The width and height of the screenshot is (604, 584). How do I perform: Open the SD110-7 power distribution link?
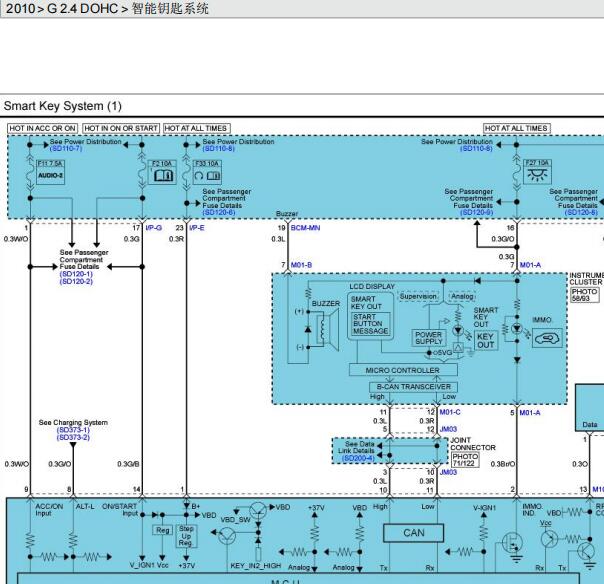[66, 148]
